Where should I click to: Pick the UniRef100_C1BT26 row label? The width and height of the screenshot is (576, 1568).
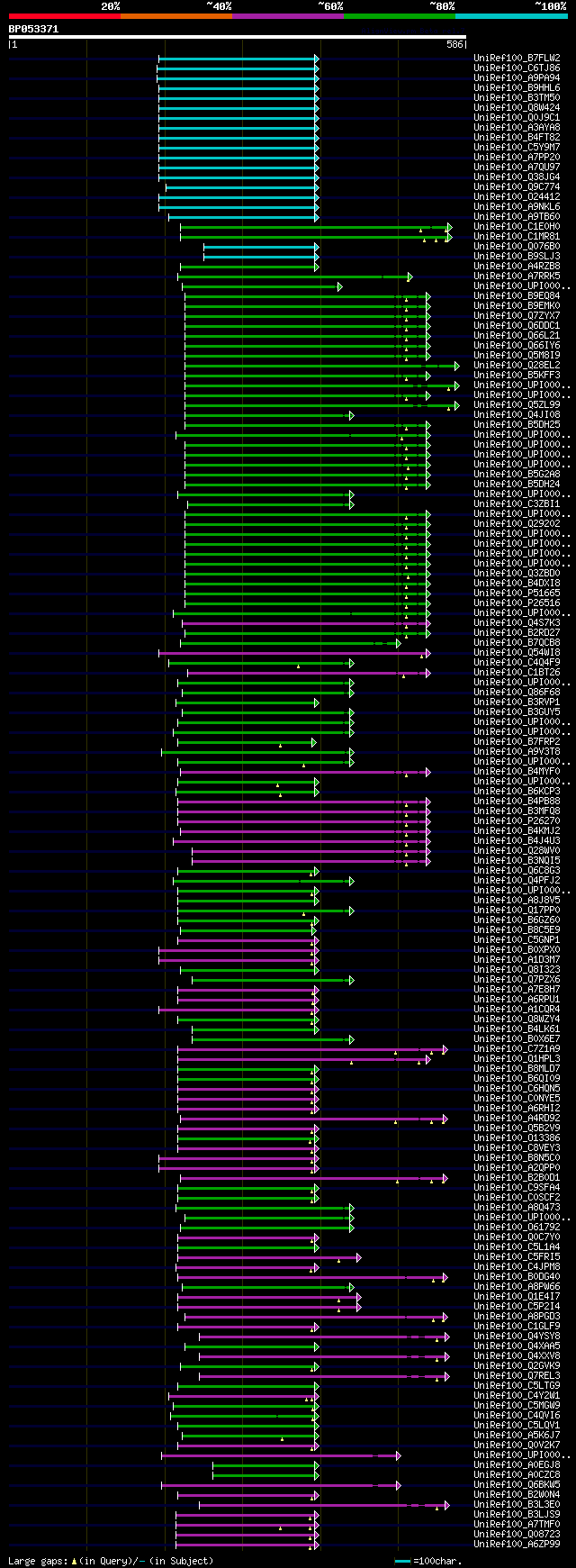click(517, 673)
